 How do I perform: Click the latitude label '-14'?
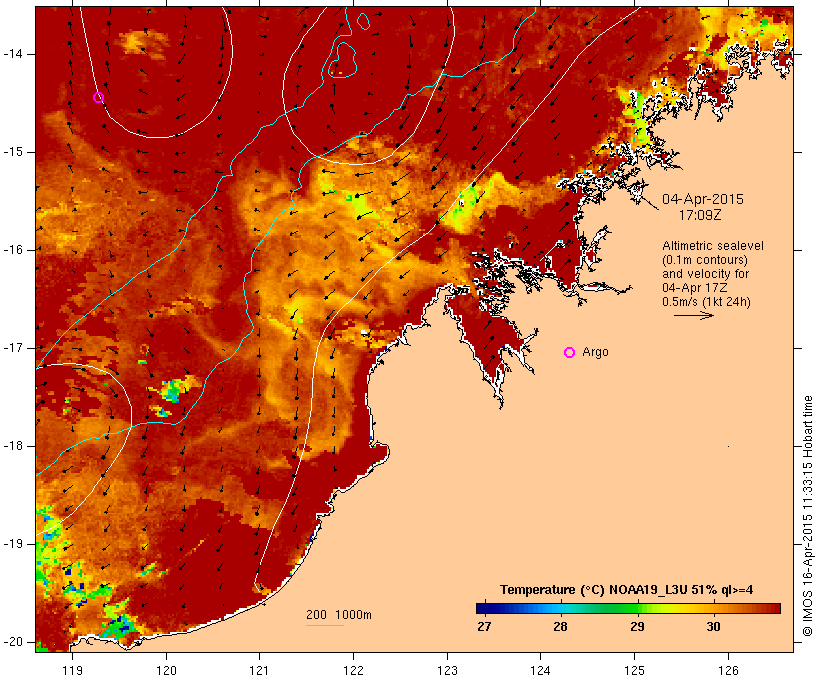13,54
